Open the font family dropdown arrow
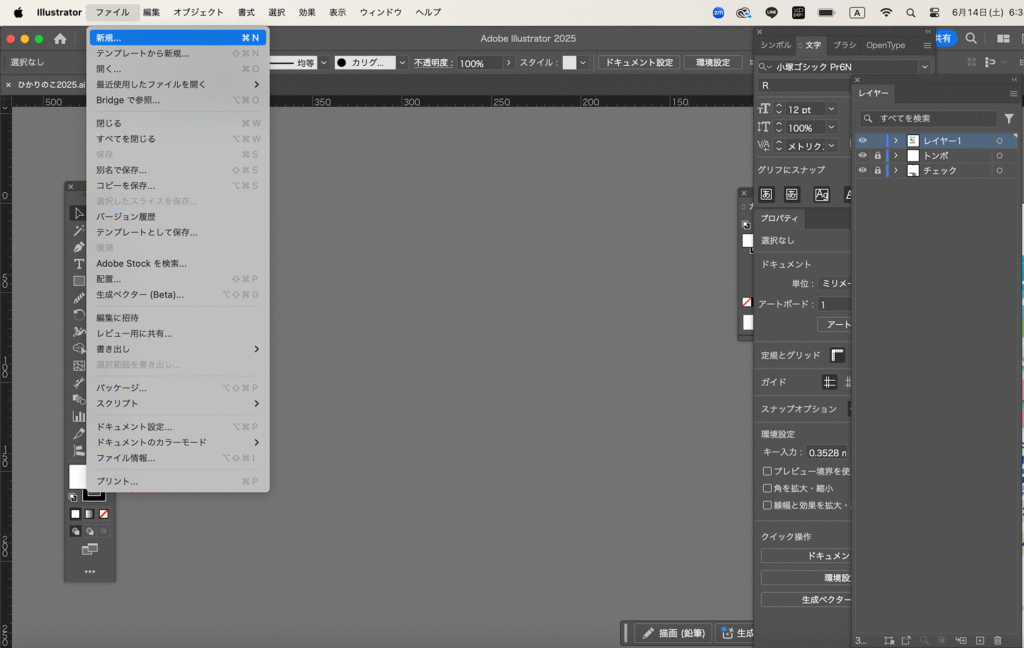Viewport: 1024px width, 648px height. (x=925, y=67)
